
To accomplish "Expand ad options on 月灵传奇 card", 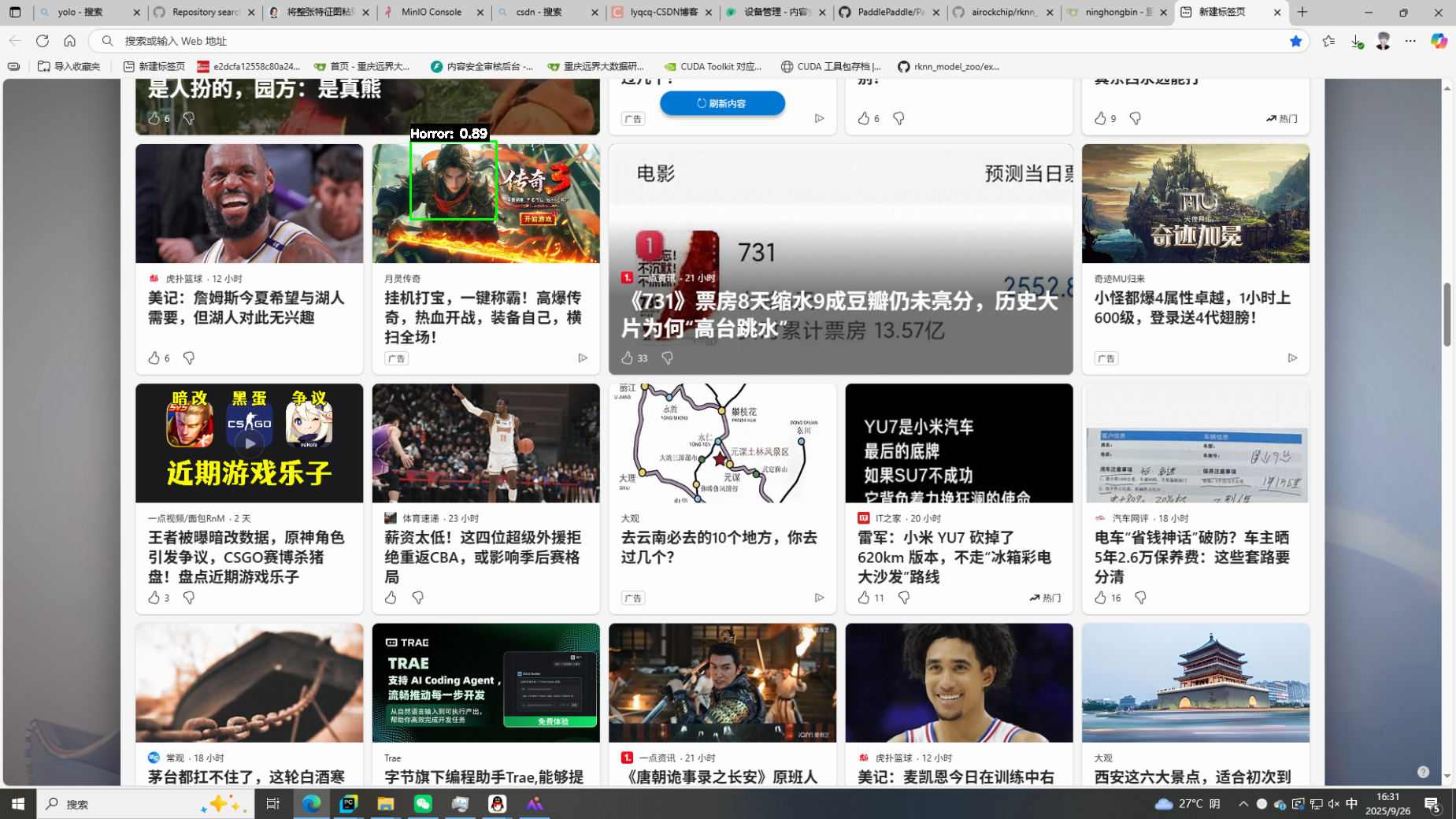I will click(x=583, y=358).
